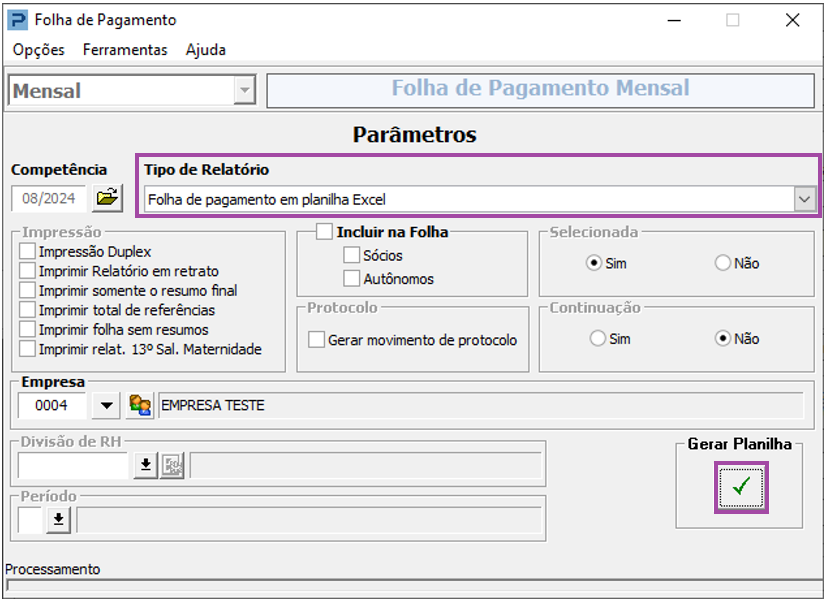
Task: Click the green checkmark Gerar Planilha button
Action: point(741,487)
